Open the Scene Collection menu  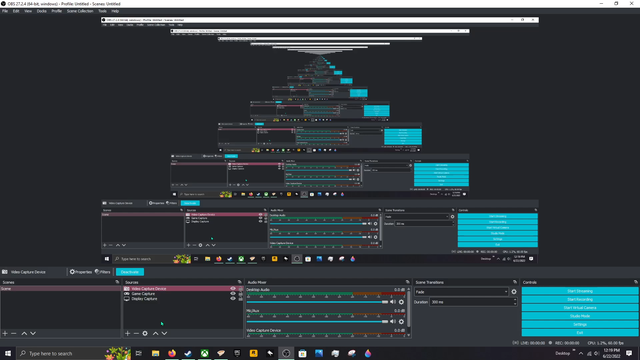[80, 11]
